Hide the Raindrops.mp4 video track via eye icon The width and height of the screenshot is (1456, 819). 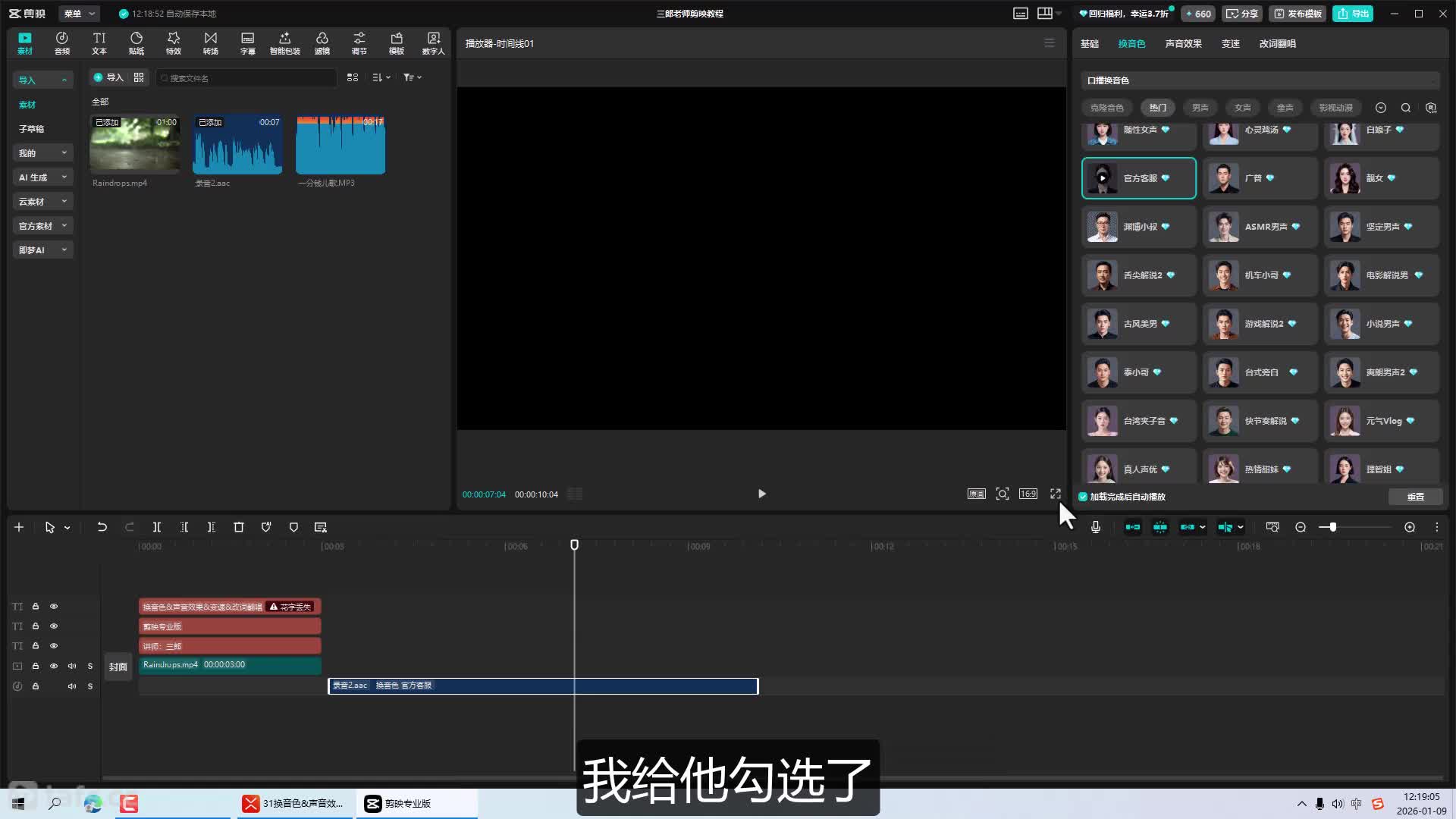pos(54,666)
